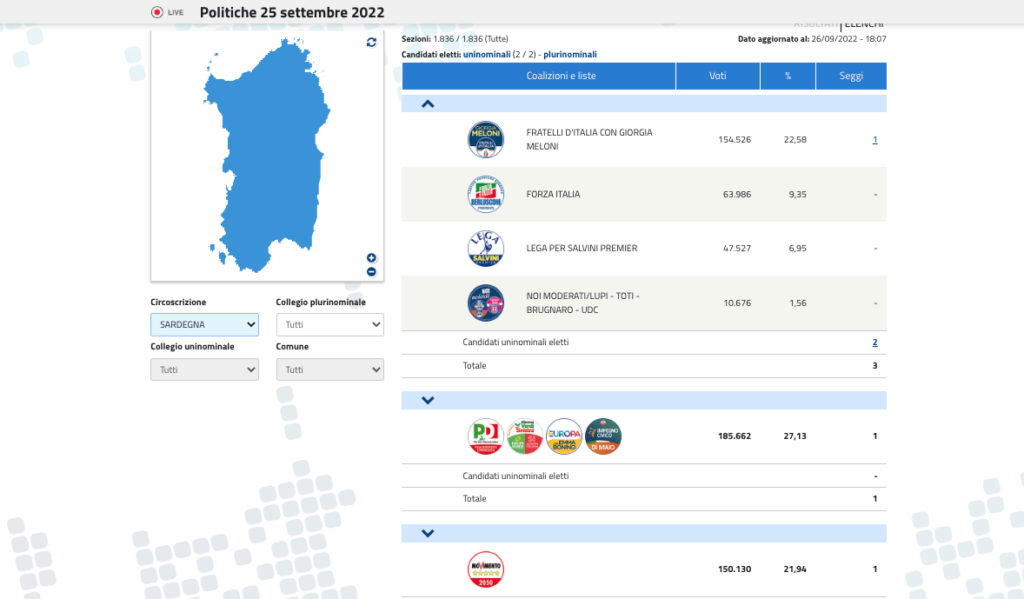Screen dimensions: 1024x599
Task: Click the +Europa Emma Bonino logo
Action: (x=564, y=436)
